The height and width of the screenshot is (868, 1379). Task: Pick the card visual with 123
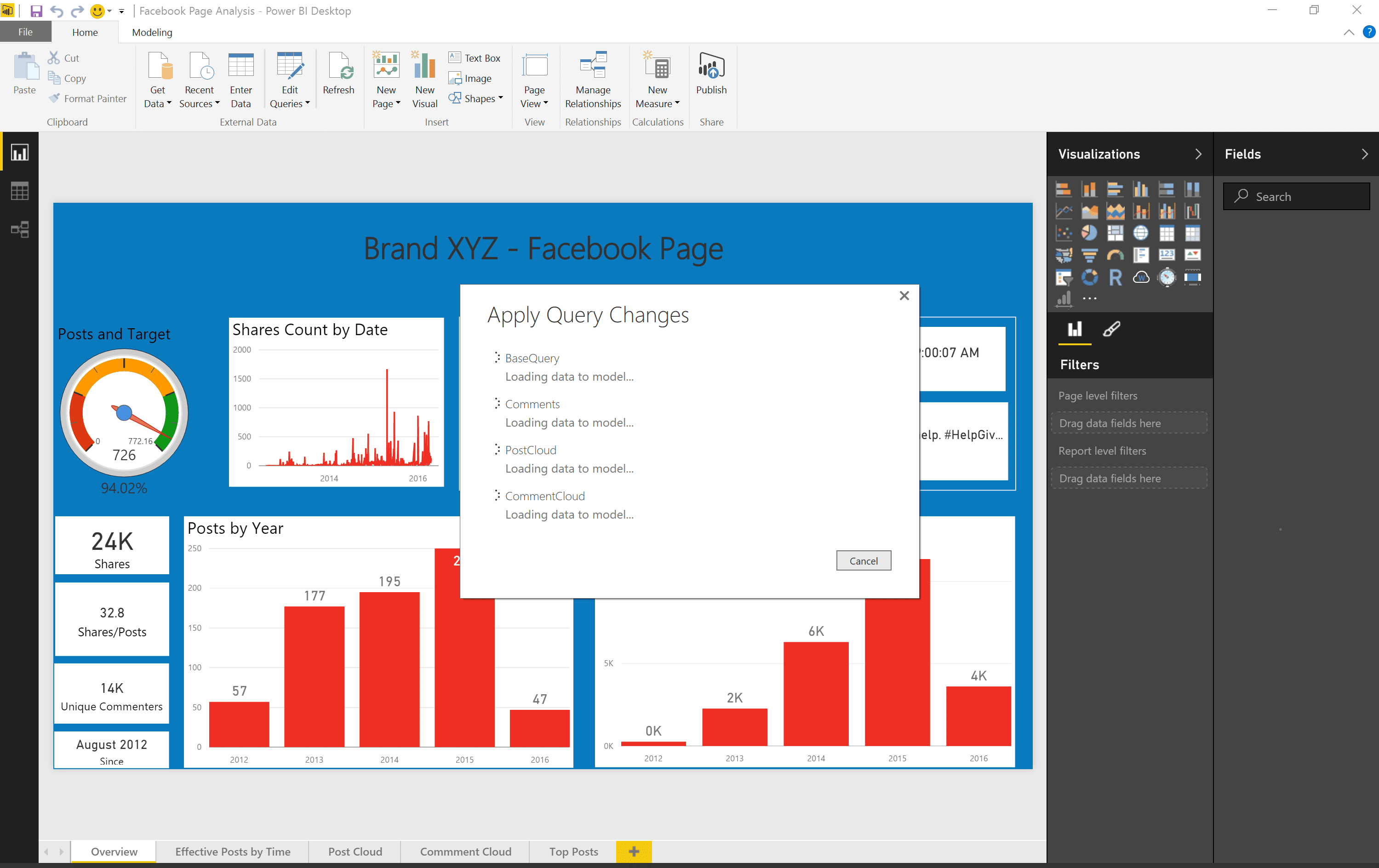(x=1167, y=255)
